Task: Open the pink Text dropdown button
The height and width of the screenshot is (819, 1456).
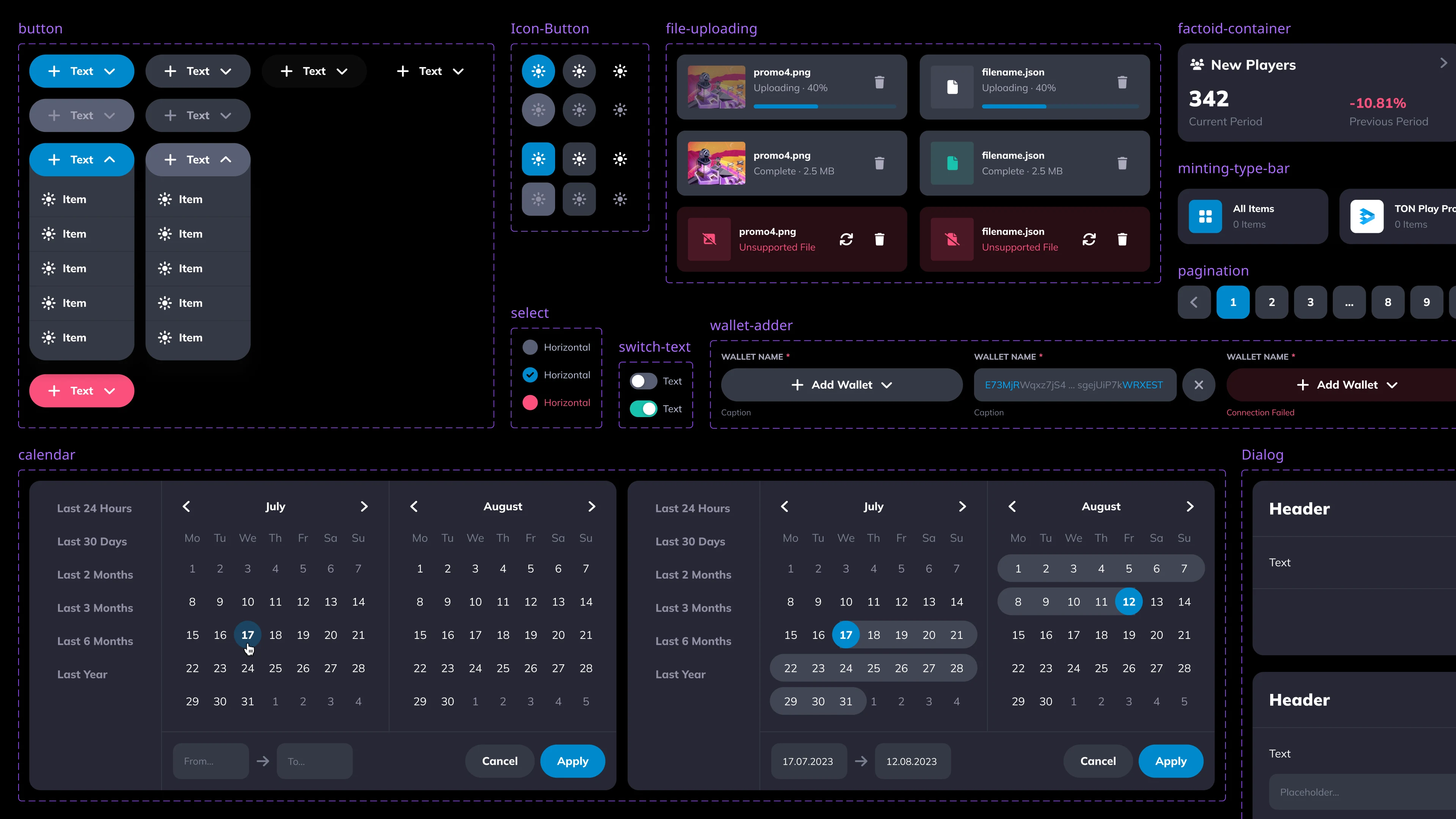Action: pyautogui.click(x=82, y=391)
